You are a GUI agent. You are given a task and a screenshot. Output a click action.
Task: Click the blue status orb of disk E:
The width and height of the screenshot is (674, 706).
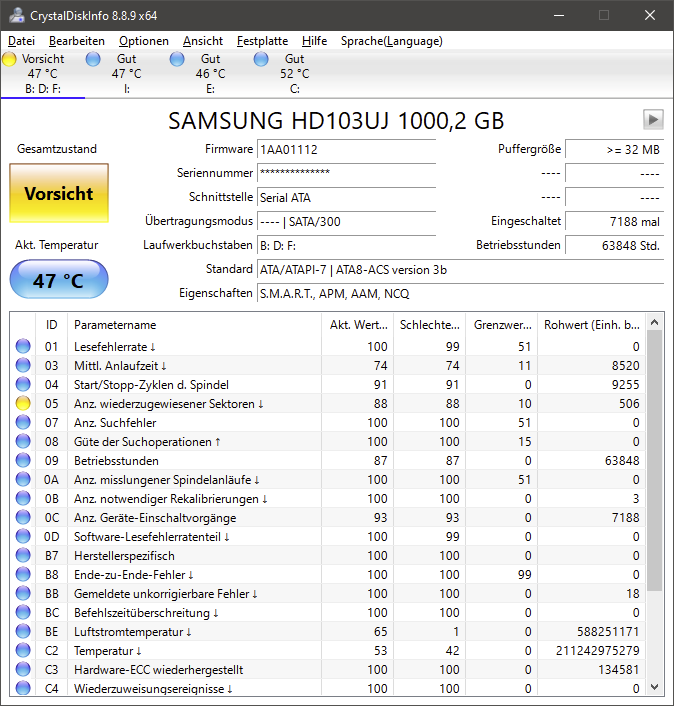[x=177, y=59]
